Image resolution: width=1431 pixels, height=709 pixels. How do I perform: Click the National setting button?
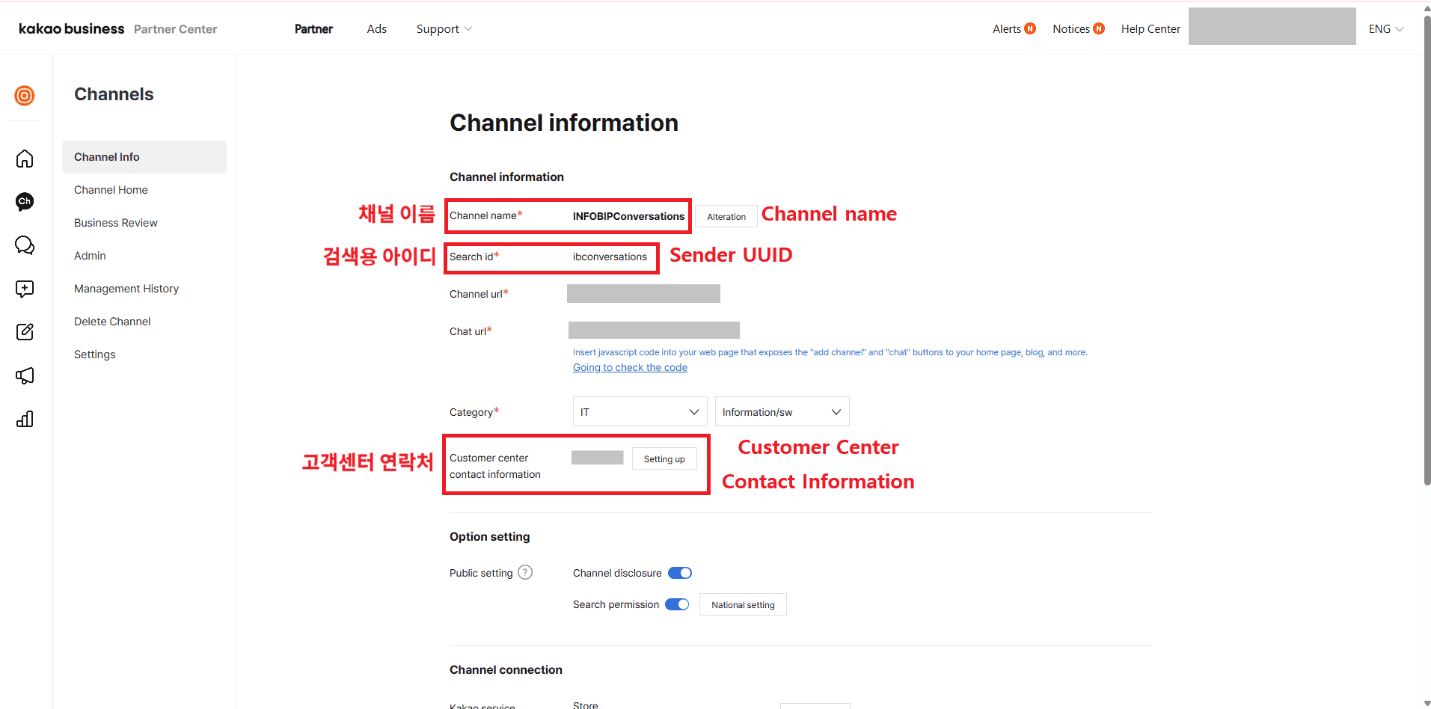[743, 605]
